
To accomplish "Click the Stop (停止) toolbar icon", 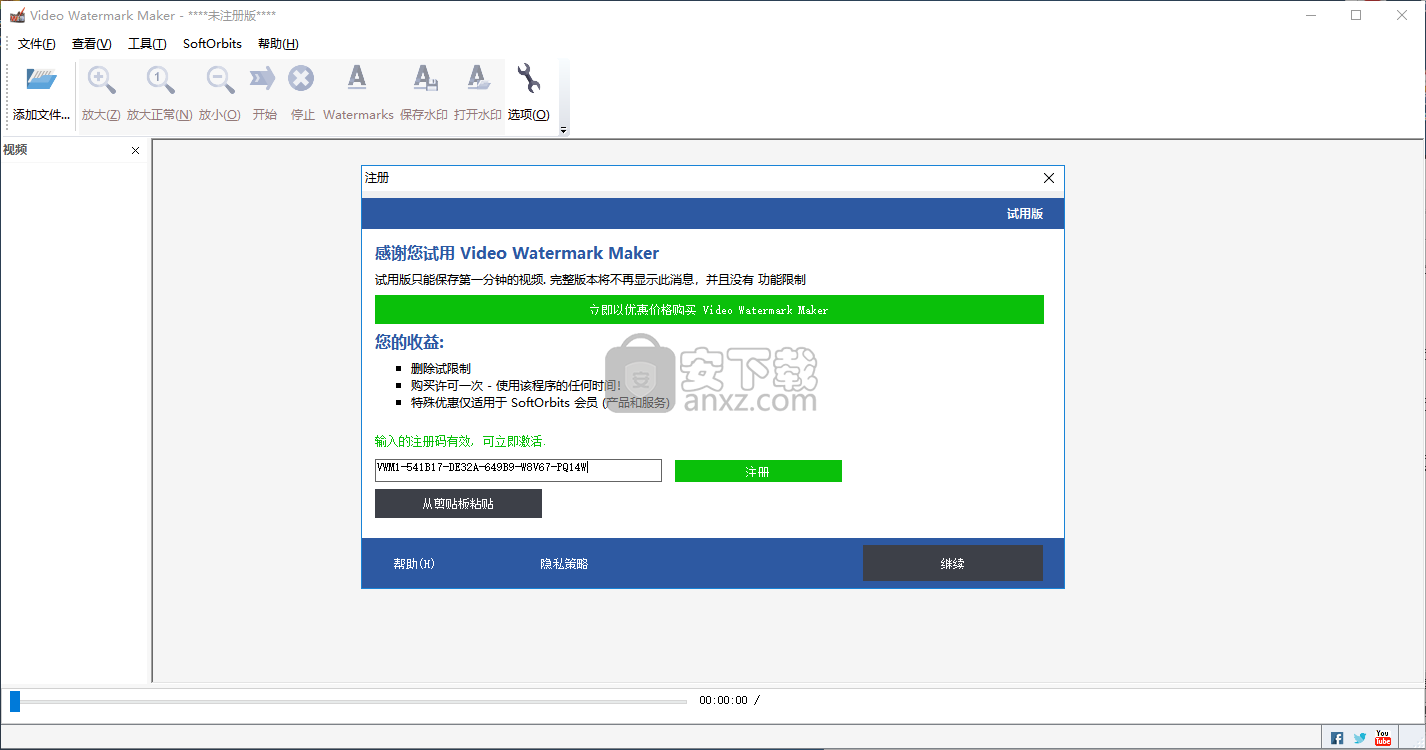I will click(x=301, y=79).
